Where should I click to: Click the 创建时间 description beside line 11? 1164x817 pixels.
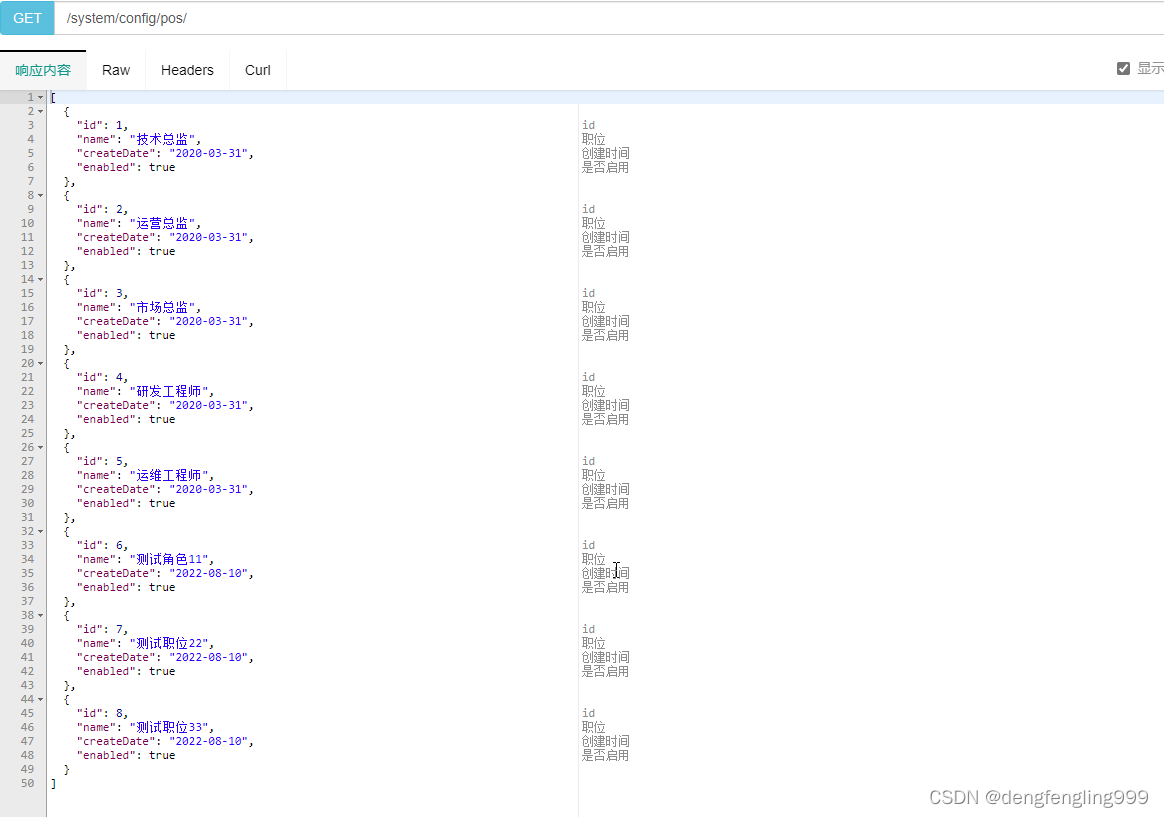pos(606,237)
